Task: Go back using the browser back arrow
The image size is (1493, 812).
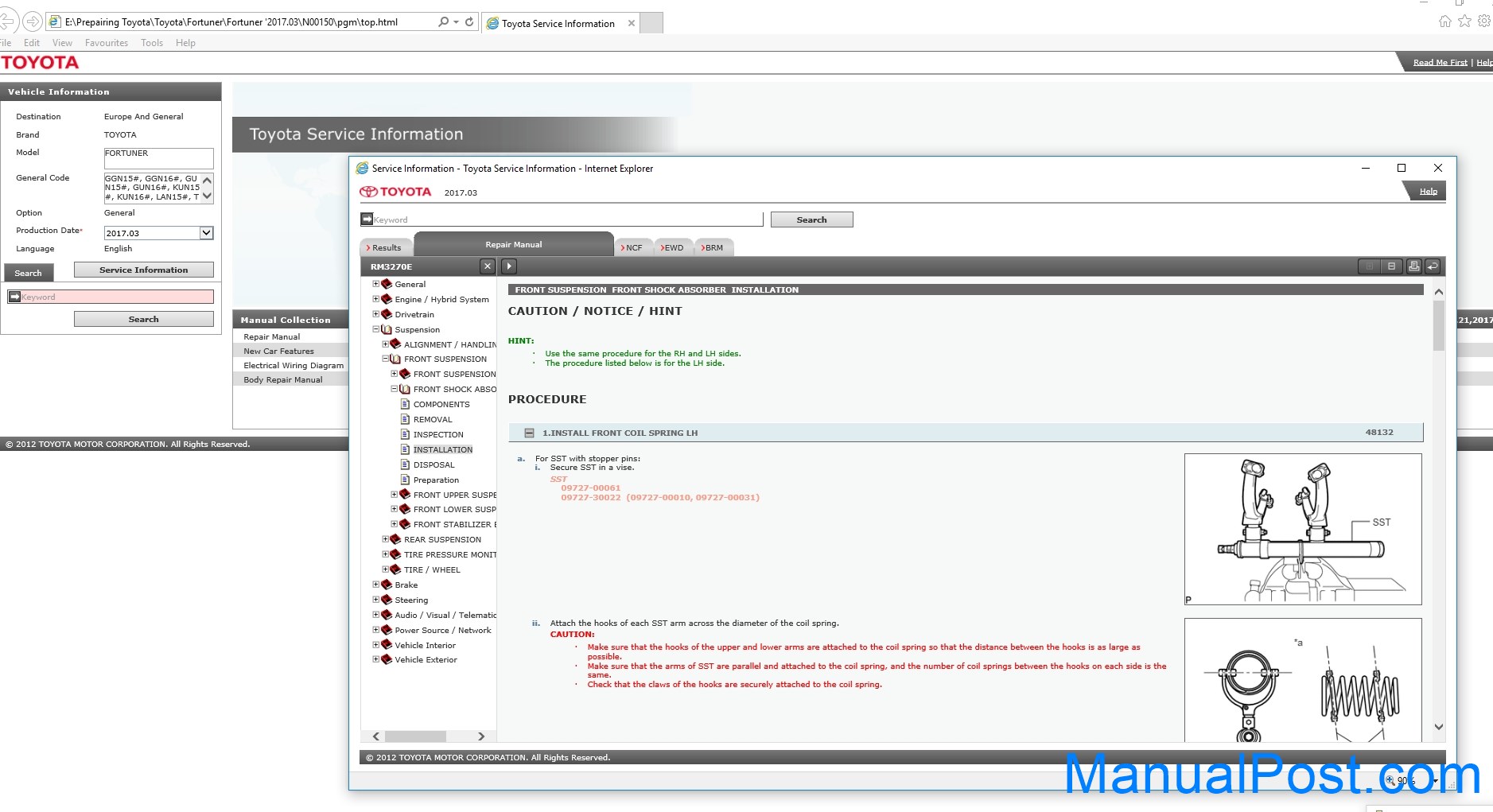Action: (x=7, y=21)
